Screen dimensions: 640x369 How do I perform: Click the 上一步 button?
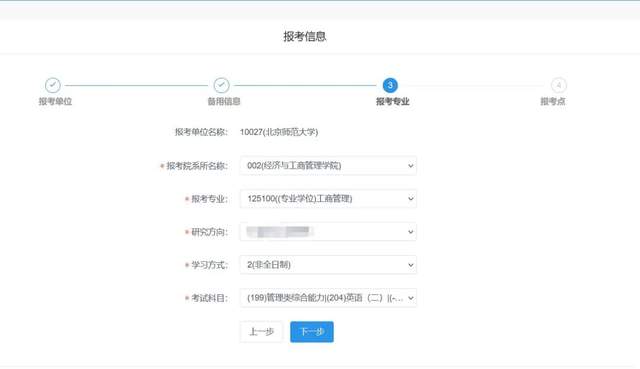coord(261,332)
